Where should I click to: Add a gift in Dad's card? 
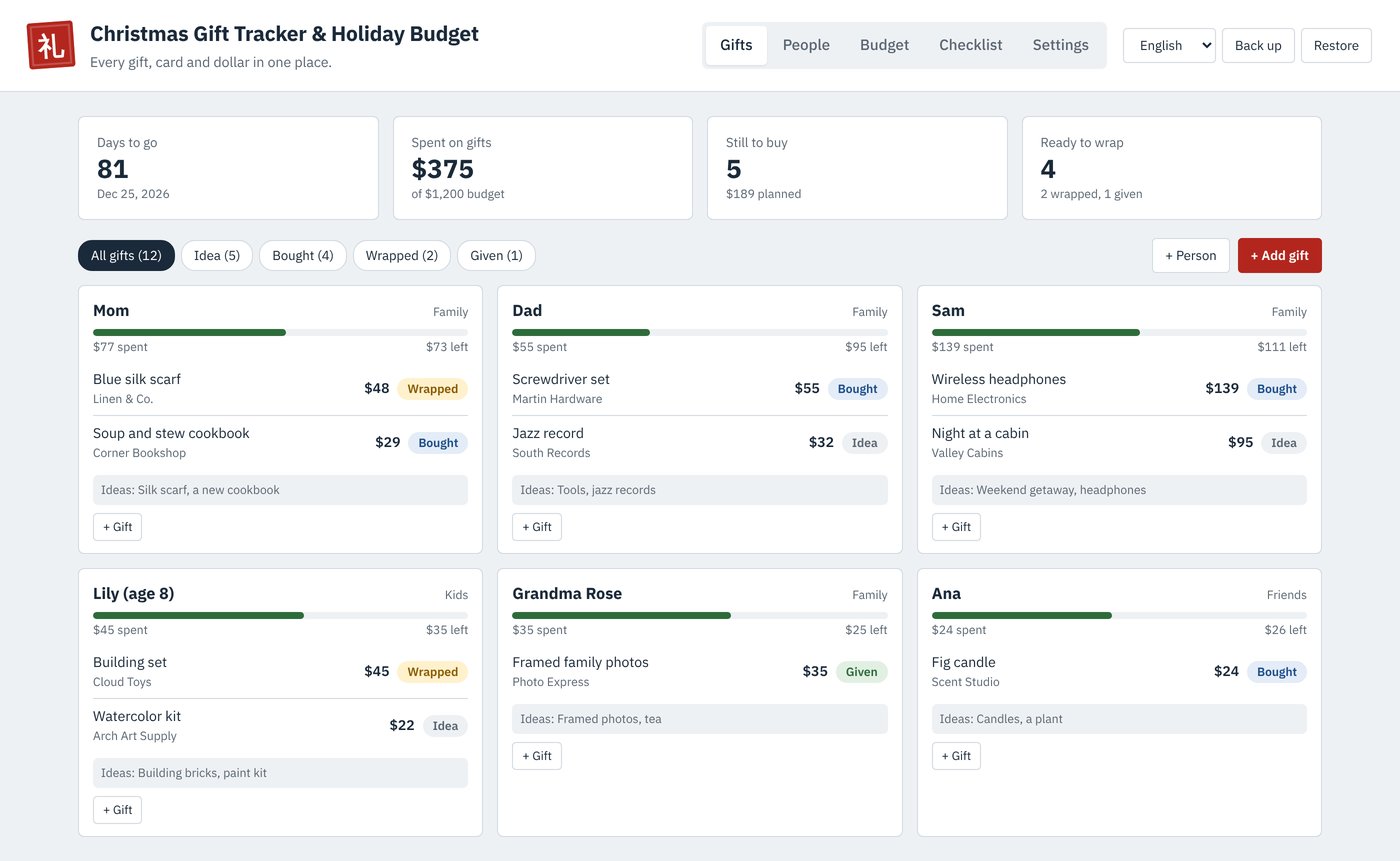(537, 527)
